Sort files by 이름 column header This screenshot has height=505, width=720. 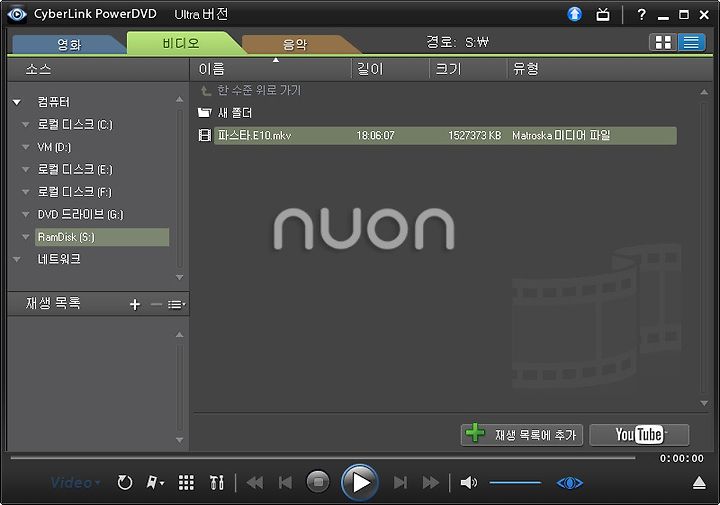pyautogui.click(x=270, y=69)
